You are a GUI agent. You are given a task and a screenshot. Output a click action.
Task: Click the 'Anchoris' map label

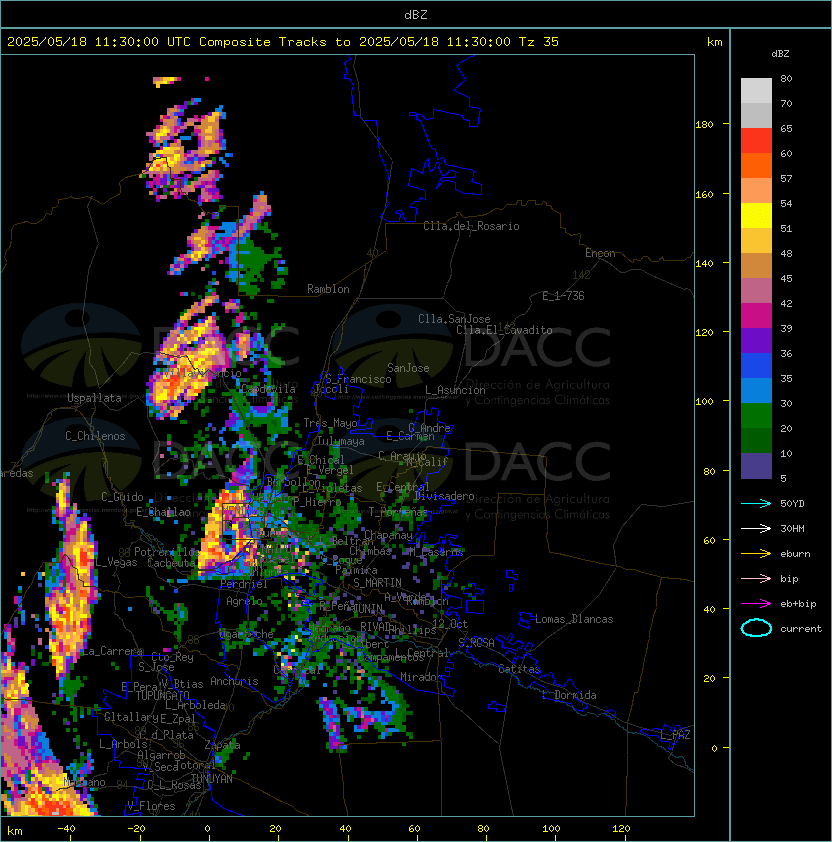[x=234, y=681]
